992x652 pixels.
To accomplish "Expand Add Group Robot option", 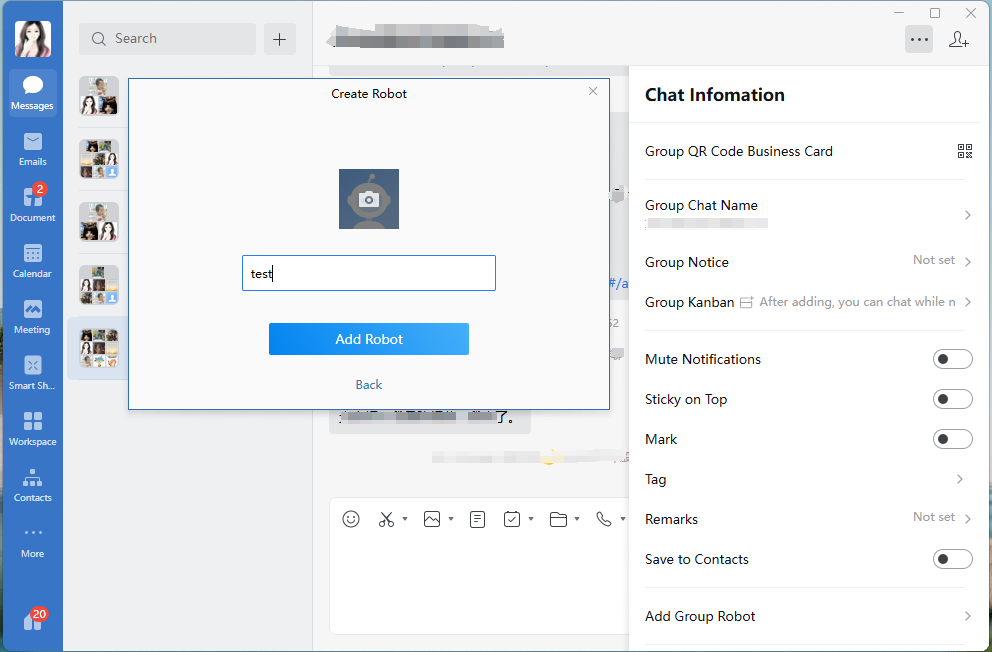I will [967, 616].
